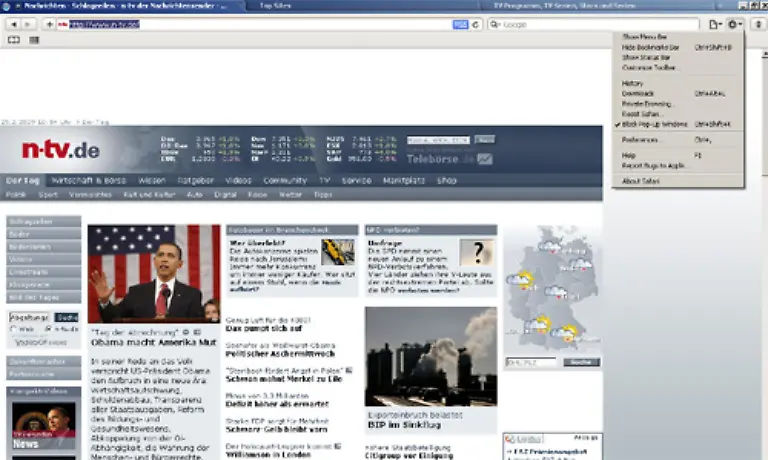Open Preferences from gear menu
Viewport: 768px width, 460px height.
[x=678, y=140]
